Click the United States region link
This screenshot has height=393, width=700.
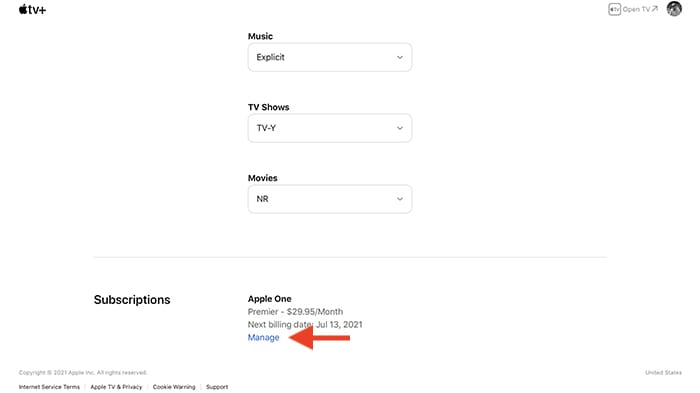(x=663, y=372)
